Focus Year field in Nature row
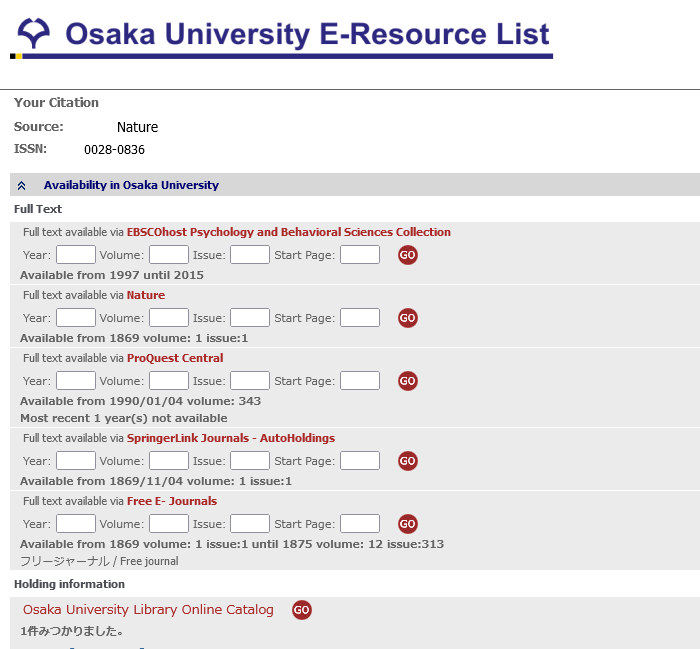The height and width of the screenshot is (649, 700). tap(75, 317)
